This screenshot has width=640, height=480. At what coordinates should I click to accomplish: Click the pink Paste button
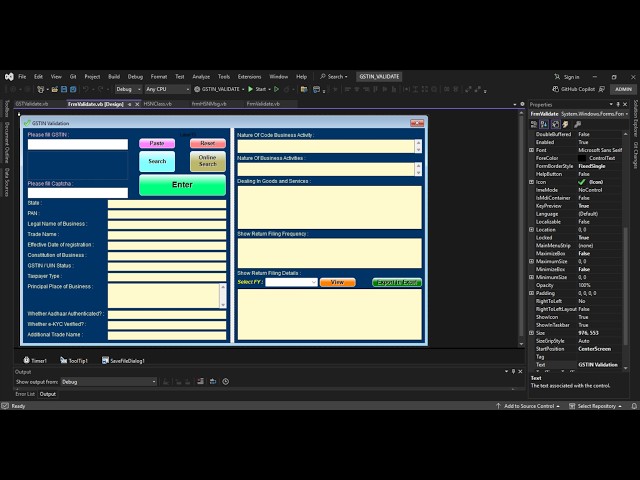(157, 143)
